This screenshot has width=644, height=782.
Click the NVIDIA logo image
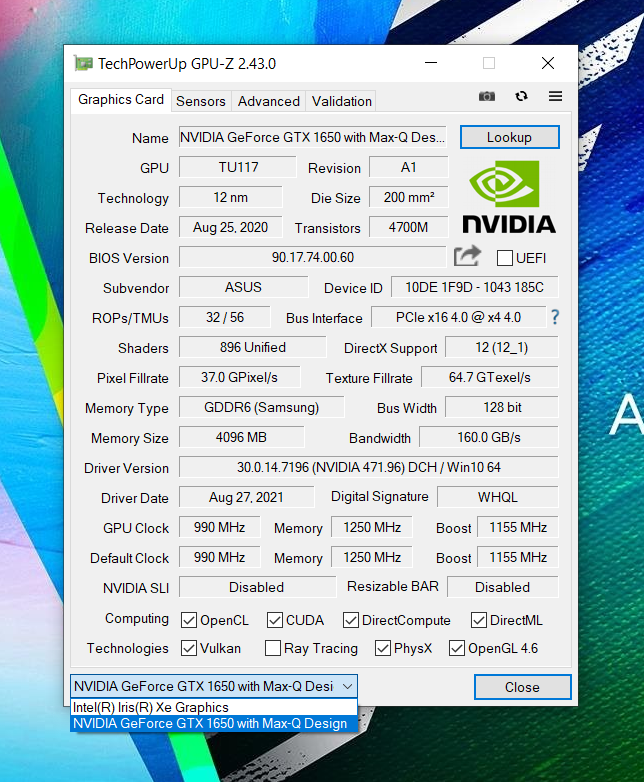508,197
